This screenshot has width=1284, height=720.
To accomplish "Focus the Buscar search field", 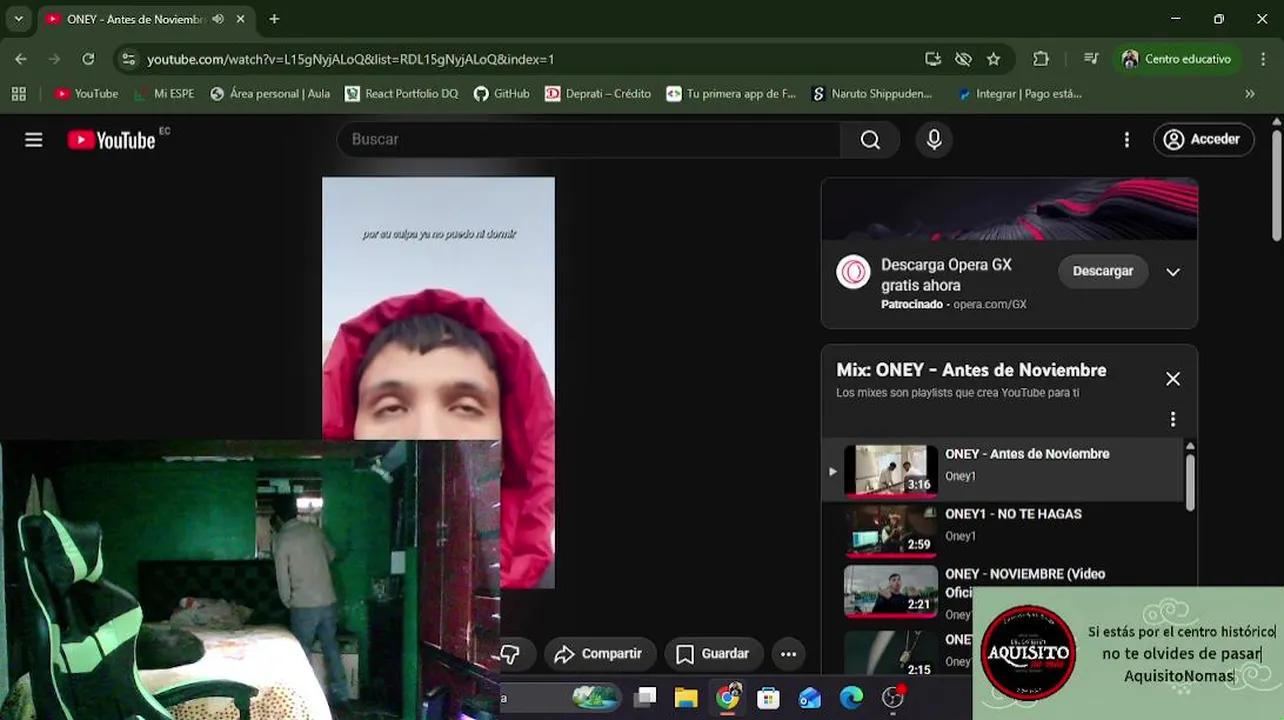I will (590, 140).
